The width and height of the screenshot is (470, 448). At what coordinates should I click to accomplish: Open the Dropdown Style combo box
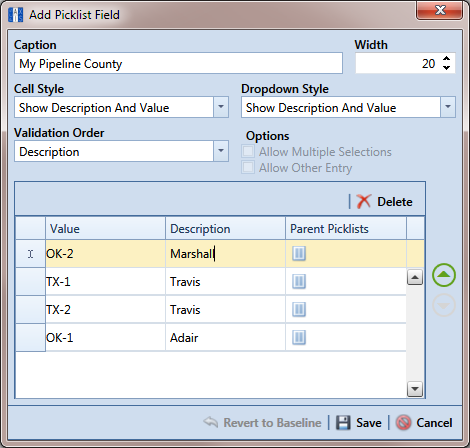(448, 107)
